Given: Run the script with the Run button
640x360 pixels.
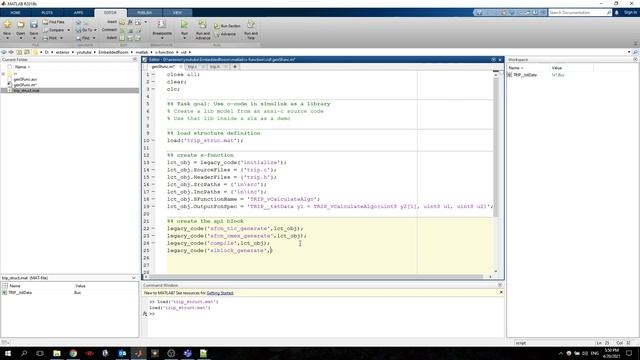Looking at the screenshot, I should point(184,25).
